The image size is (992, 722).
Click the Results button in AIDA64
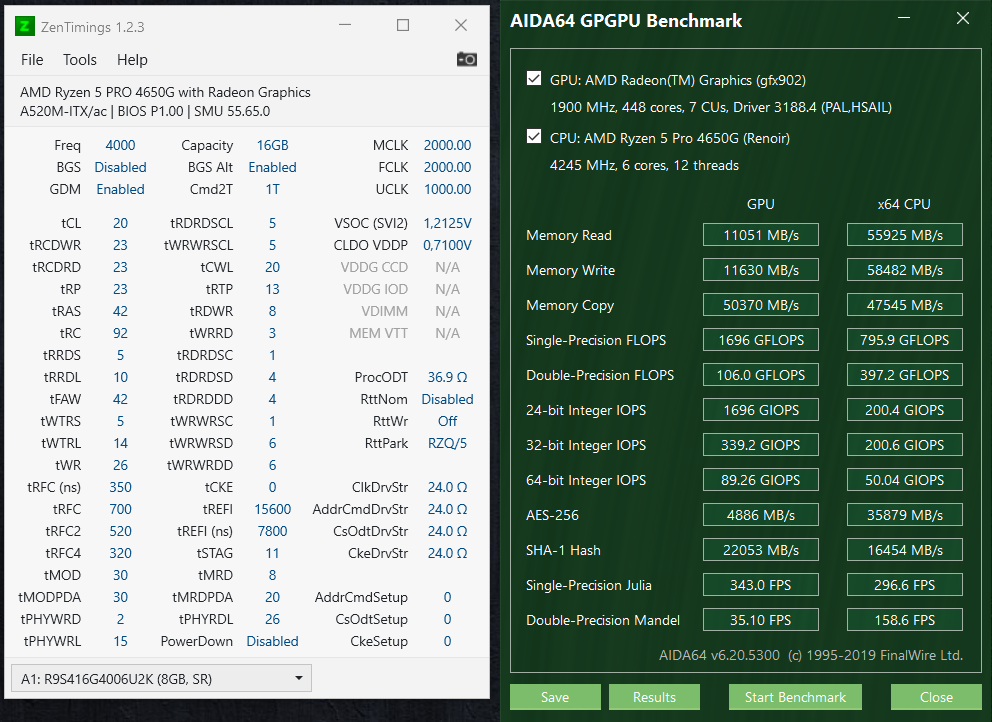tap(654, 697)
